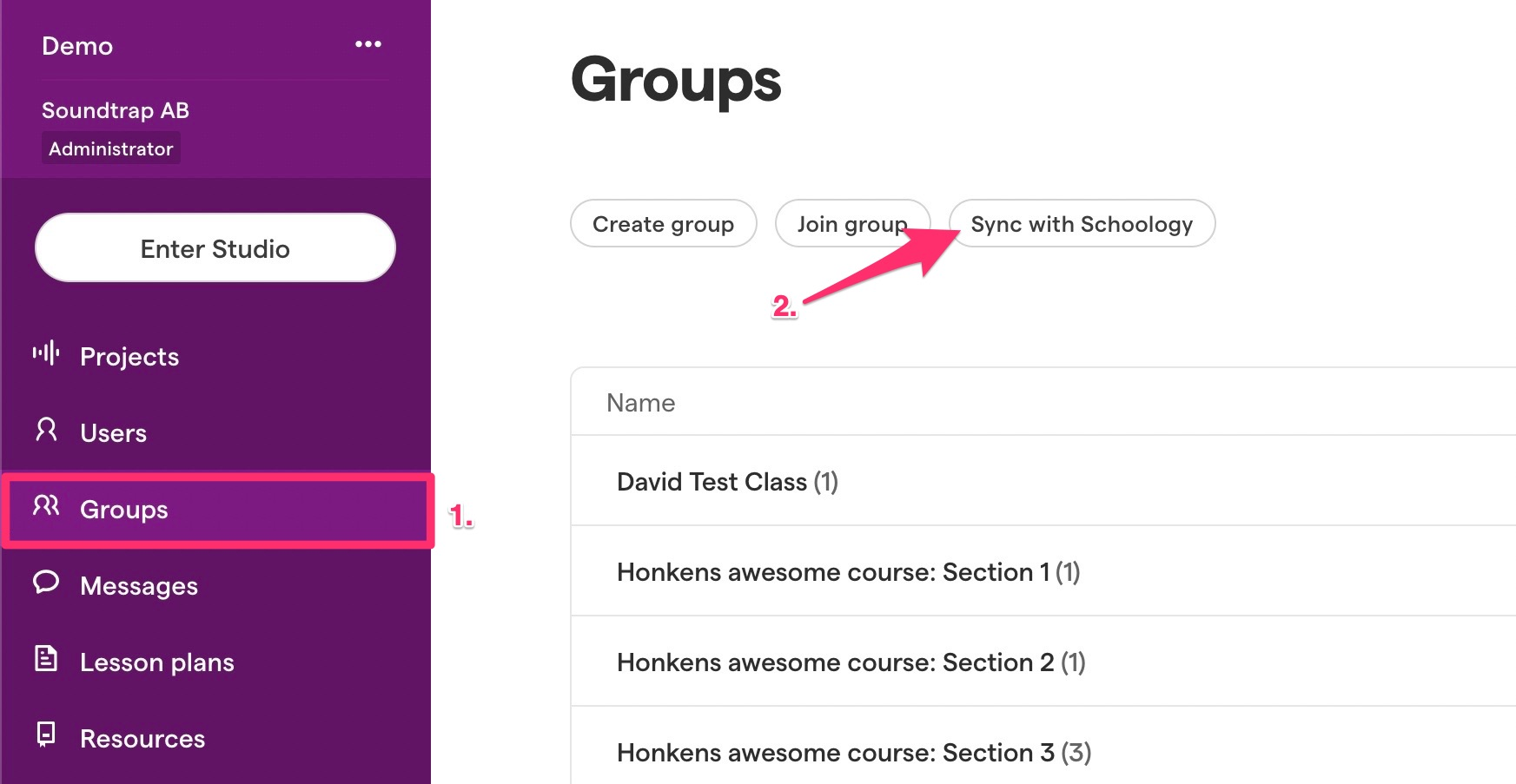Click the Groups people icon

click(x=46, y=505)
